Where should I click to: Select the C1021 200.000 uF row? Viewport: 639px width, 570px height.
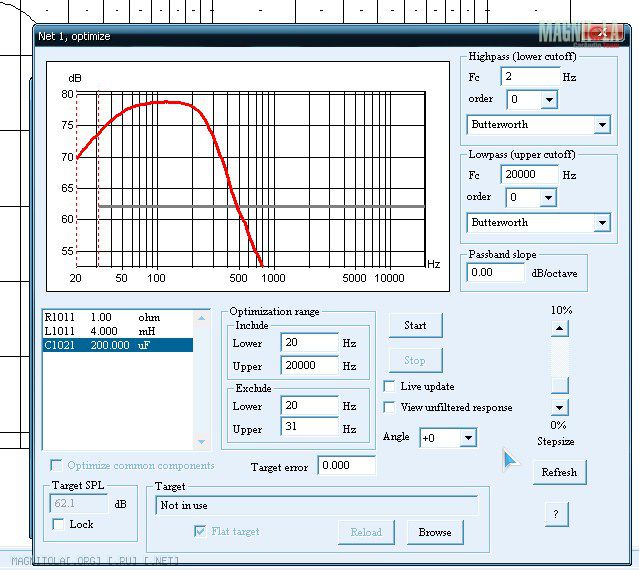click(x=117, y=345)
